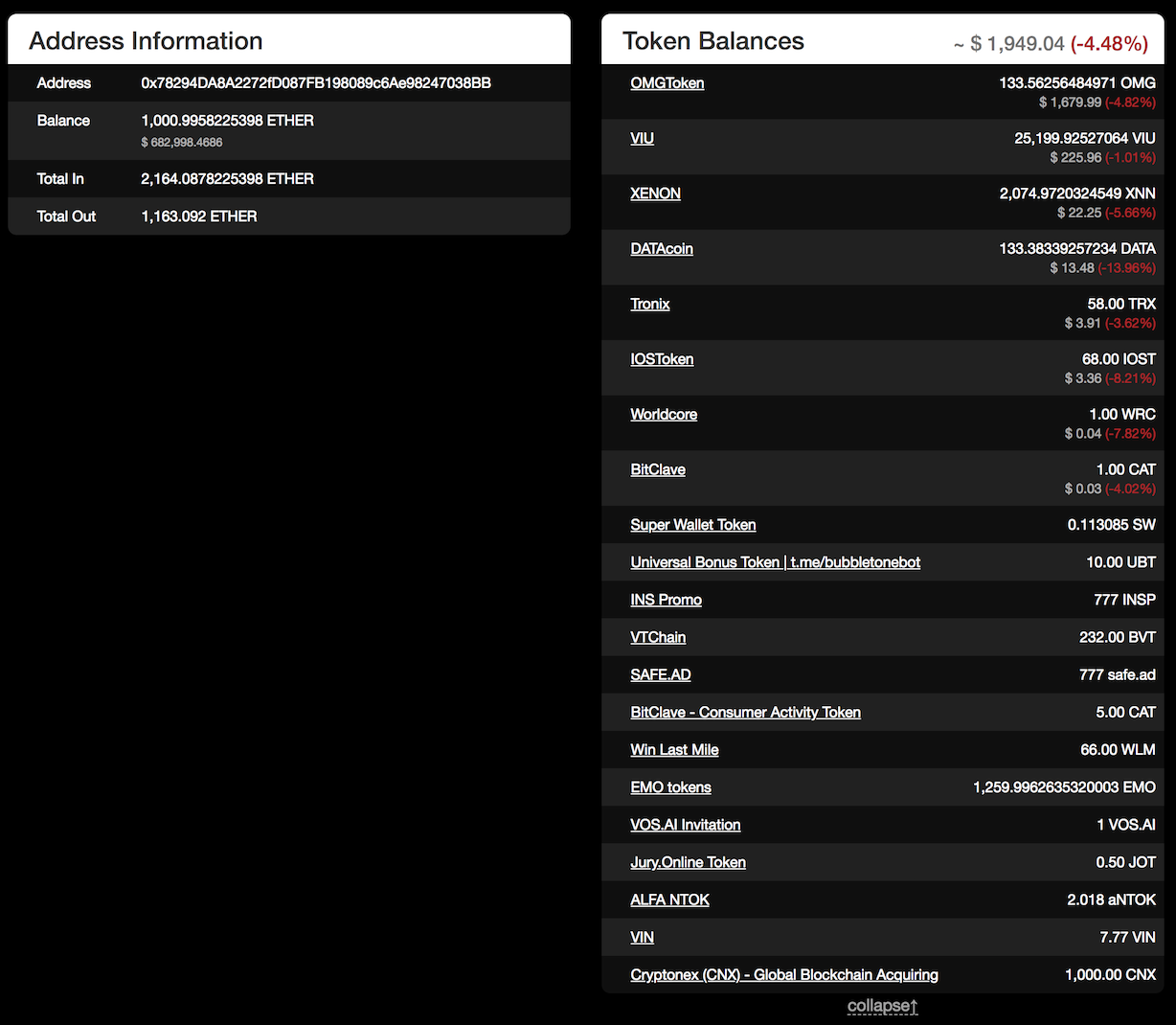Open the INS Promo link
1176x1025 pixels.
click(x=666, y=600)
